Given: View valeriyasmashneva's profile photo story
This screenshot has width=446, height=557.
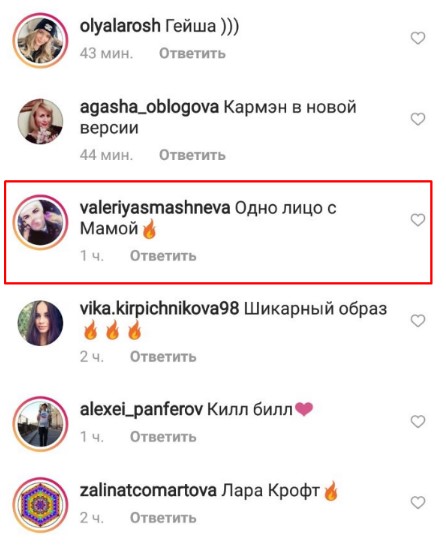Looking at the screenshot, I should point(40,222).
